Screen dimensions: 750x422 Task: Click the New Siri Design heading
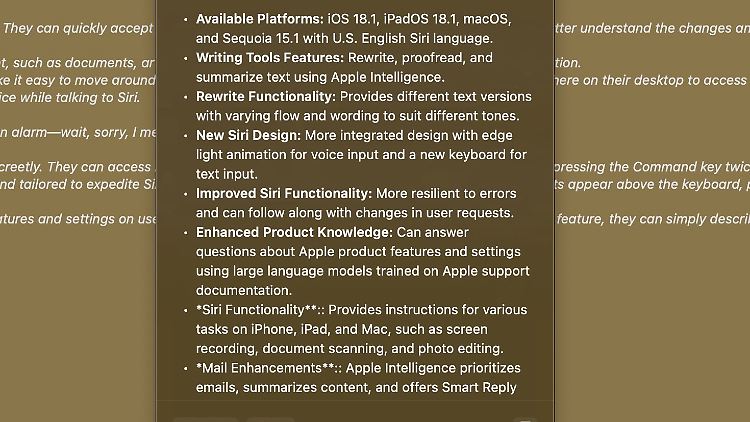[248, 135]
